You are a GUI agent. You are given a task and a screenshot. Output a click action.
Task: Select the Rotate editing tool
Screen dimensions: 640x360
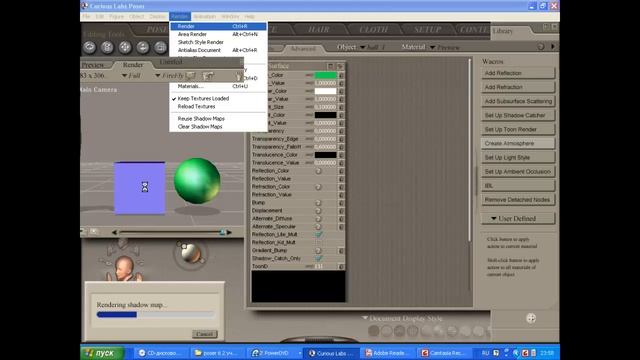(89, 47)
